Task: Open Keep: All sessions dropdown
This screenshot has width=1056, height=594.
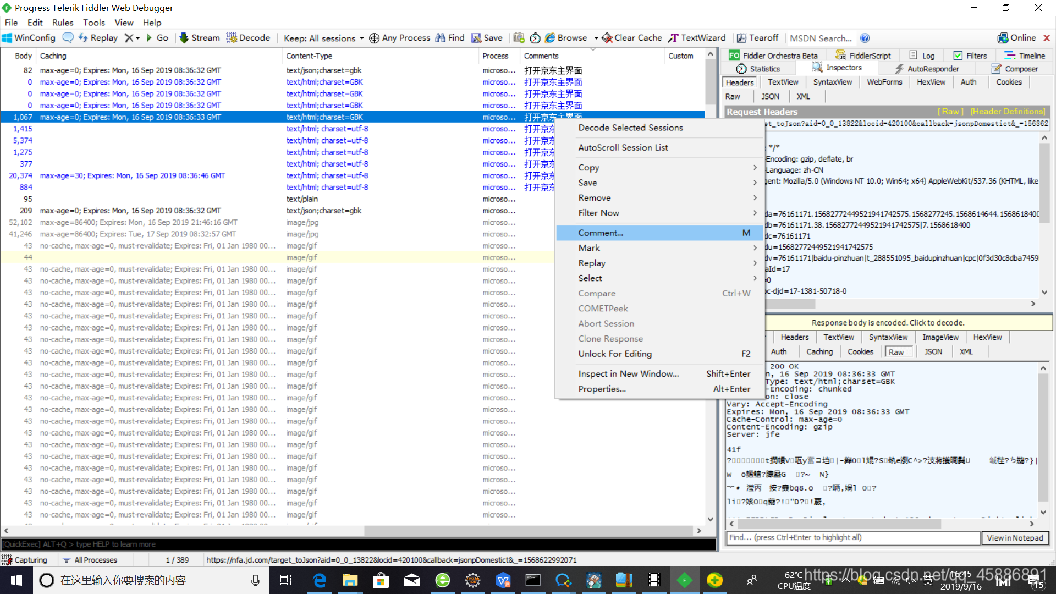Action: [323, 38]
